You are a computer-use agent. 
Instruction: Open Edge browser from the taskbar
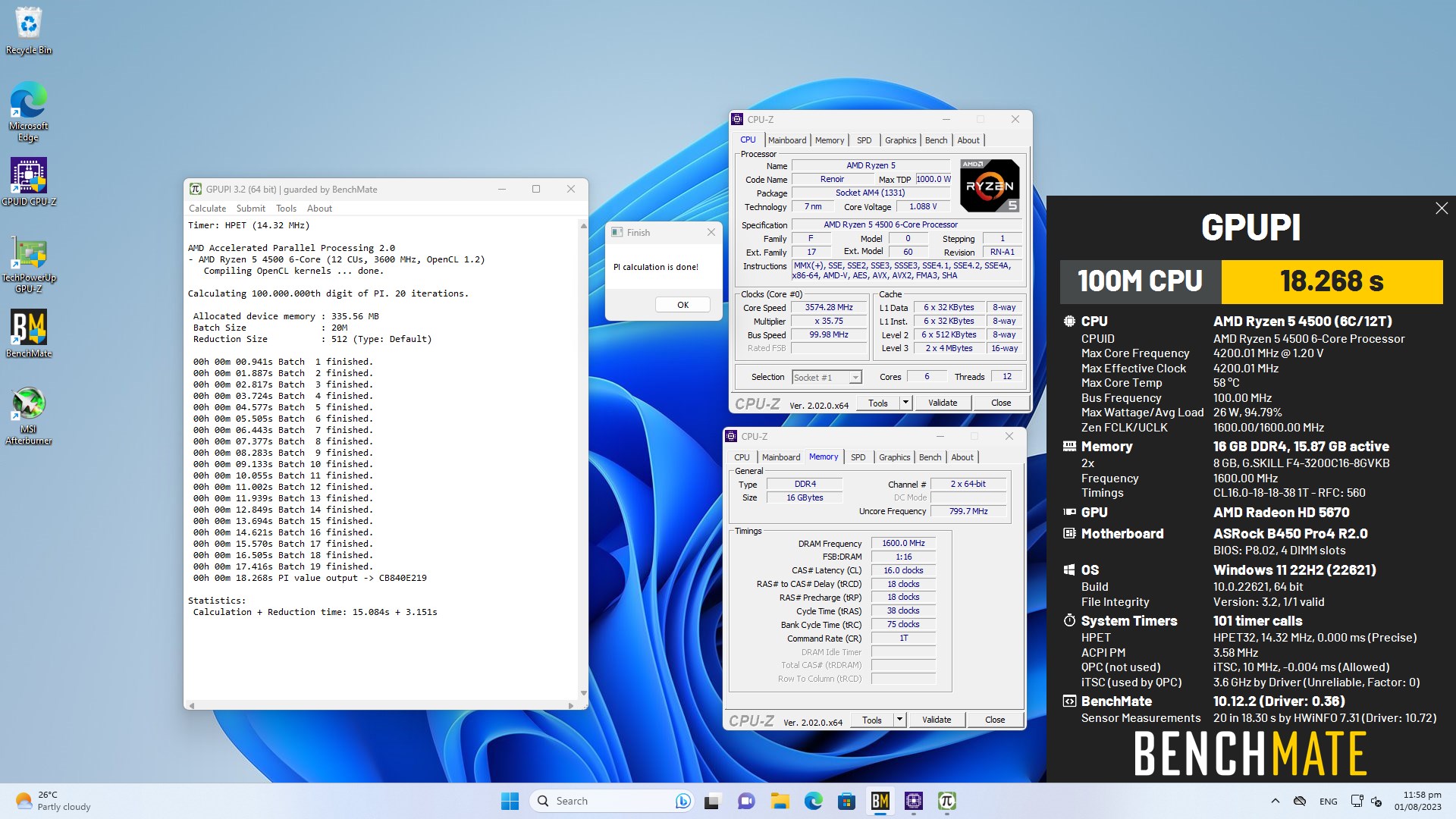(x=813, y=801)
